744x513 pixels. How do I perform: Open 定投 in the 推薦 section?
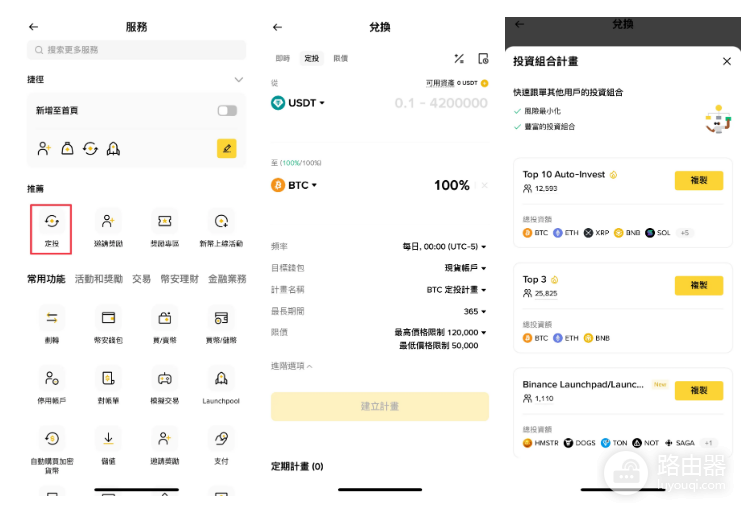coord(51,229)
